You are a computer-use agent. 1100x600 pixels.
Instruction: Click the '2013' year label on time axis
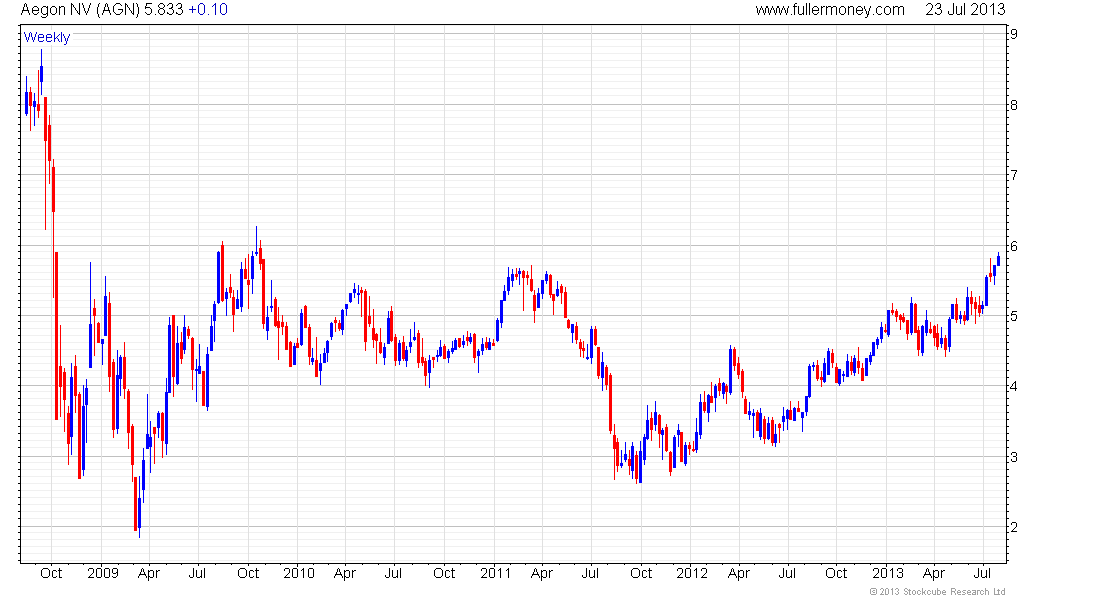click(x=887, y=573)
